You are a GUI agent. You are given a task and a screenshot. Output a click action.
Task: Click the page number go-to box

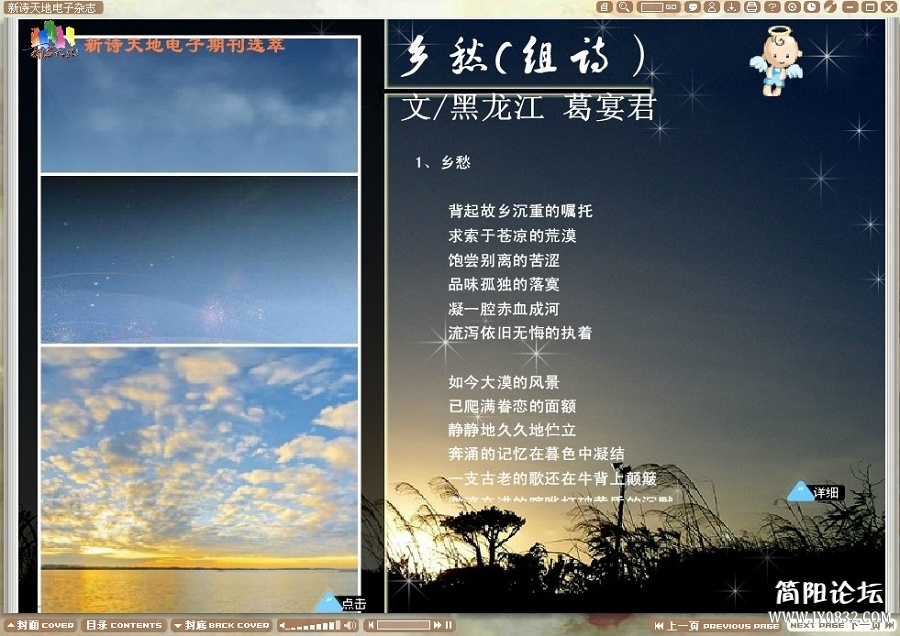652,7
